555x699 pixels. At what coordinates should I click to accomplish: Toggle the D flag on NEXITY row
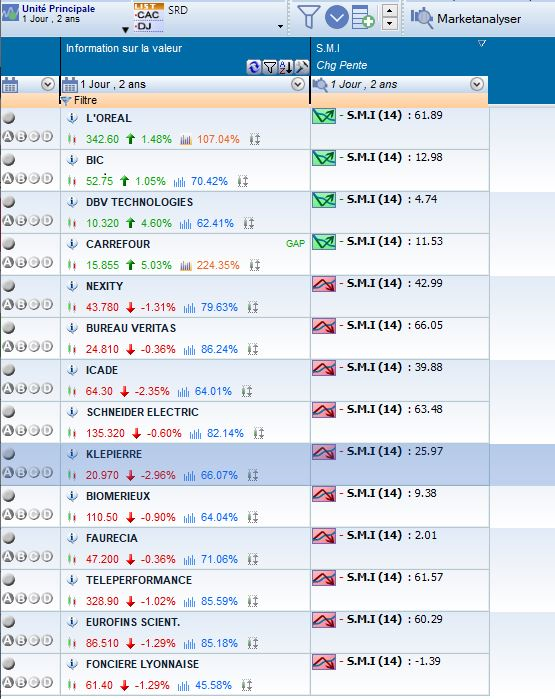coord(47,304)
